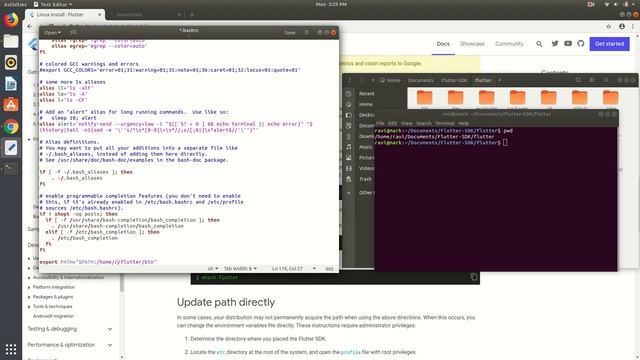Open Community on Flutter site
Image resolution: width=640 pixels, height=360 pixels.
tap(509, 44)
